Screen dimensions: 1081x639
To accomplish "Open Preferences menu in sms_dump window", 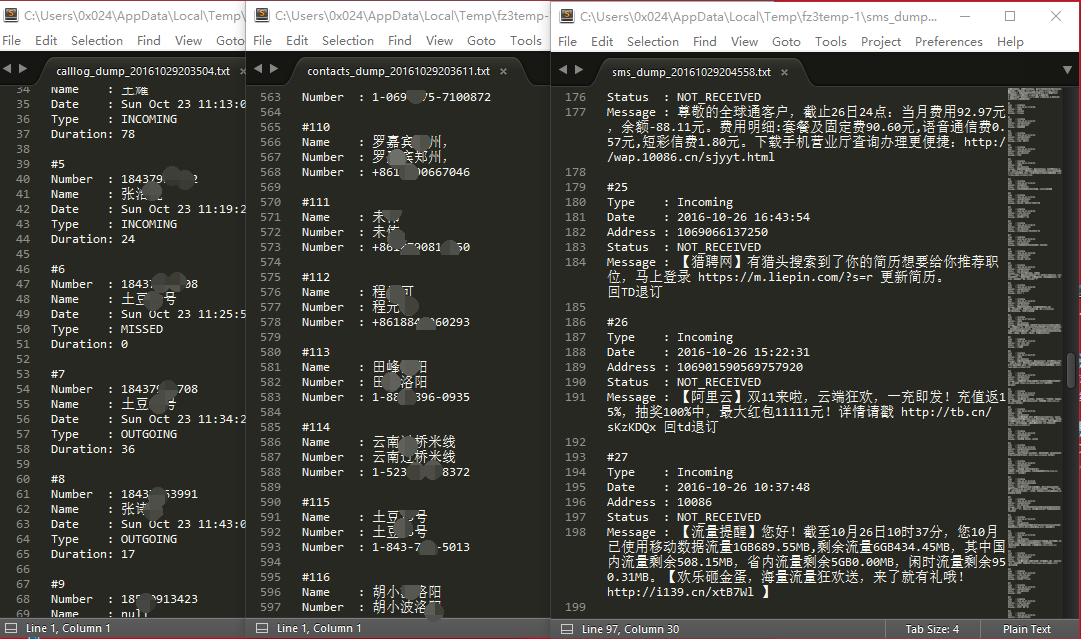I will [949, 41].
